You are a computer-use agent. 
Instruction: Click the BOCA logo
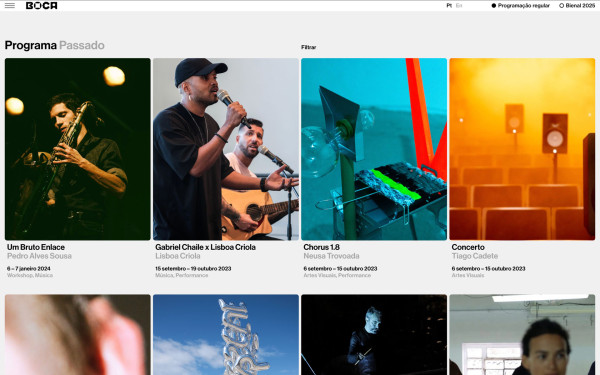[x=41, y=5]
